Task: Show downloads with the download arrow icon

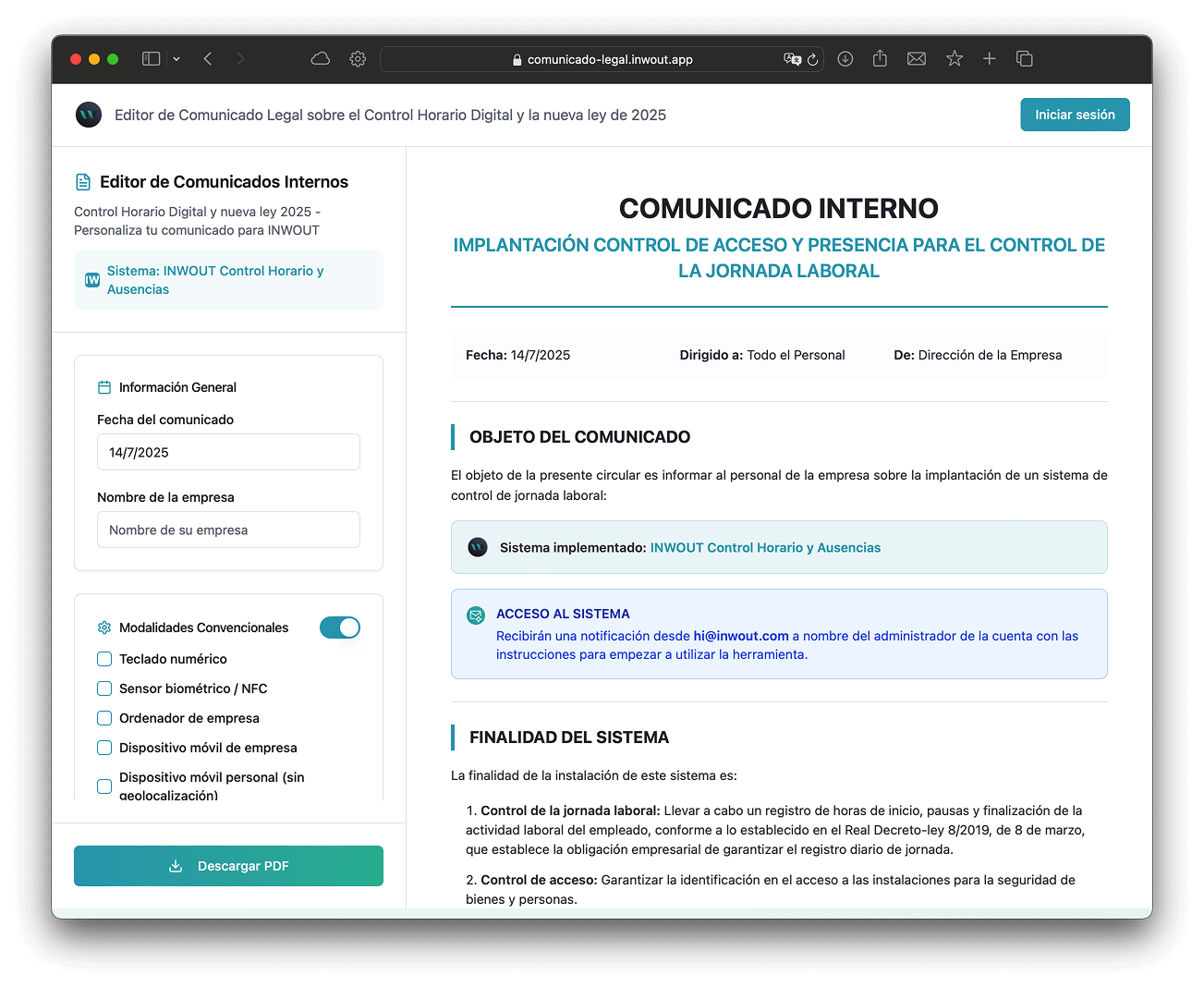Action: click(x=845, y=59)
